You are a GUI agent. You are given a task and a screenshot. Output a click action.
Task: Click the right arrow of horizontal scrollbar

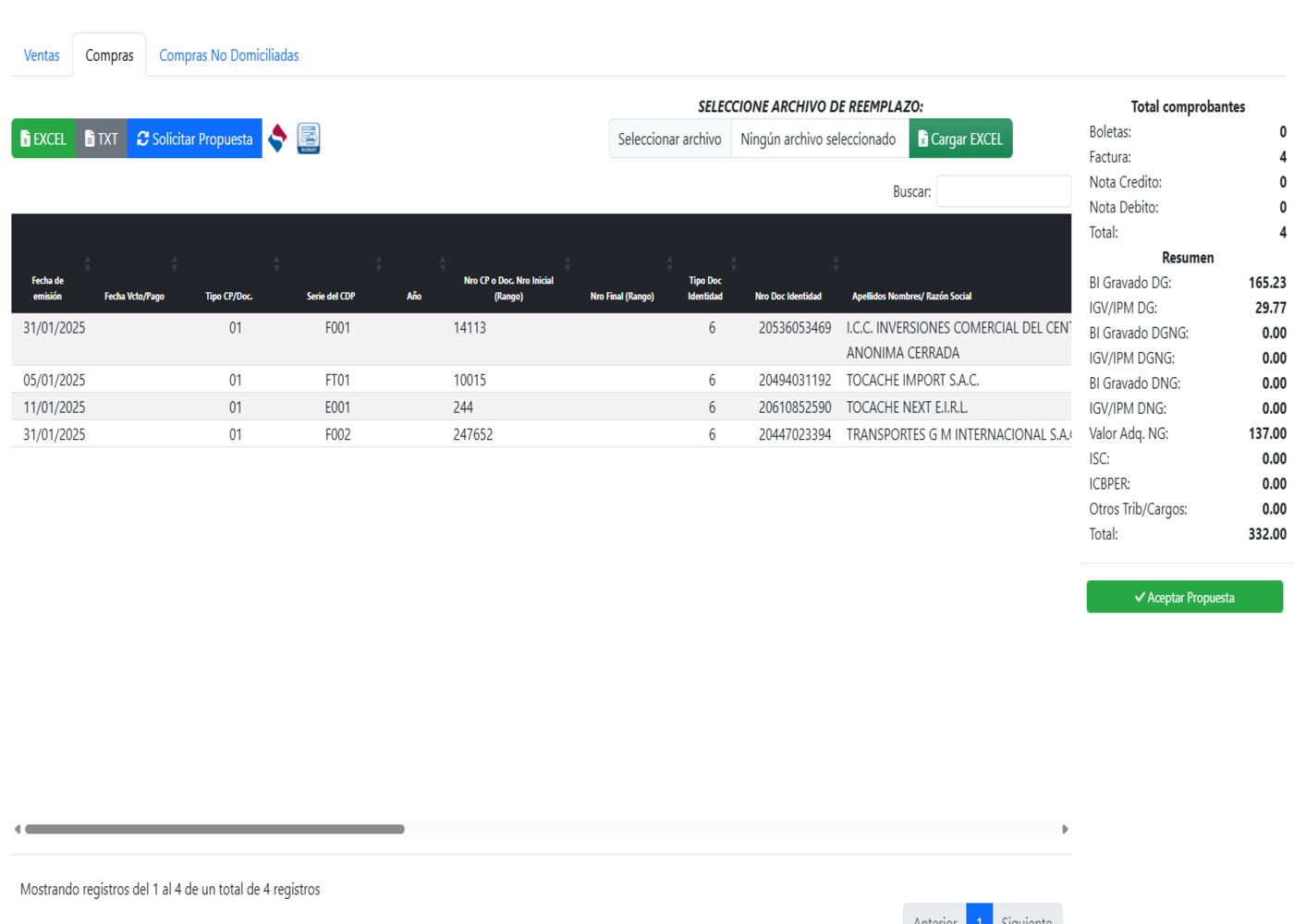click(x=1065, y=830)
